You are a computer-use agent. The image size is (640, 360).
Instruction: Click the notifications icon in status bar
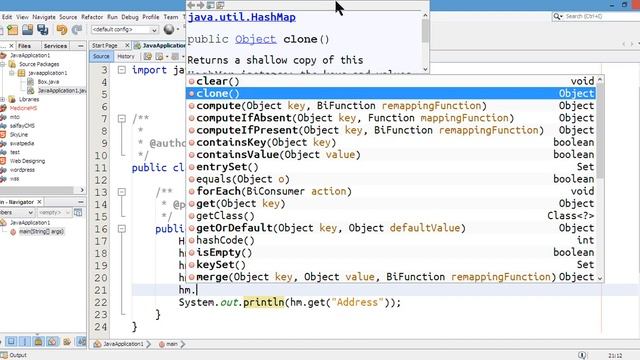point(582,355)
